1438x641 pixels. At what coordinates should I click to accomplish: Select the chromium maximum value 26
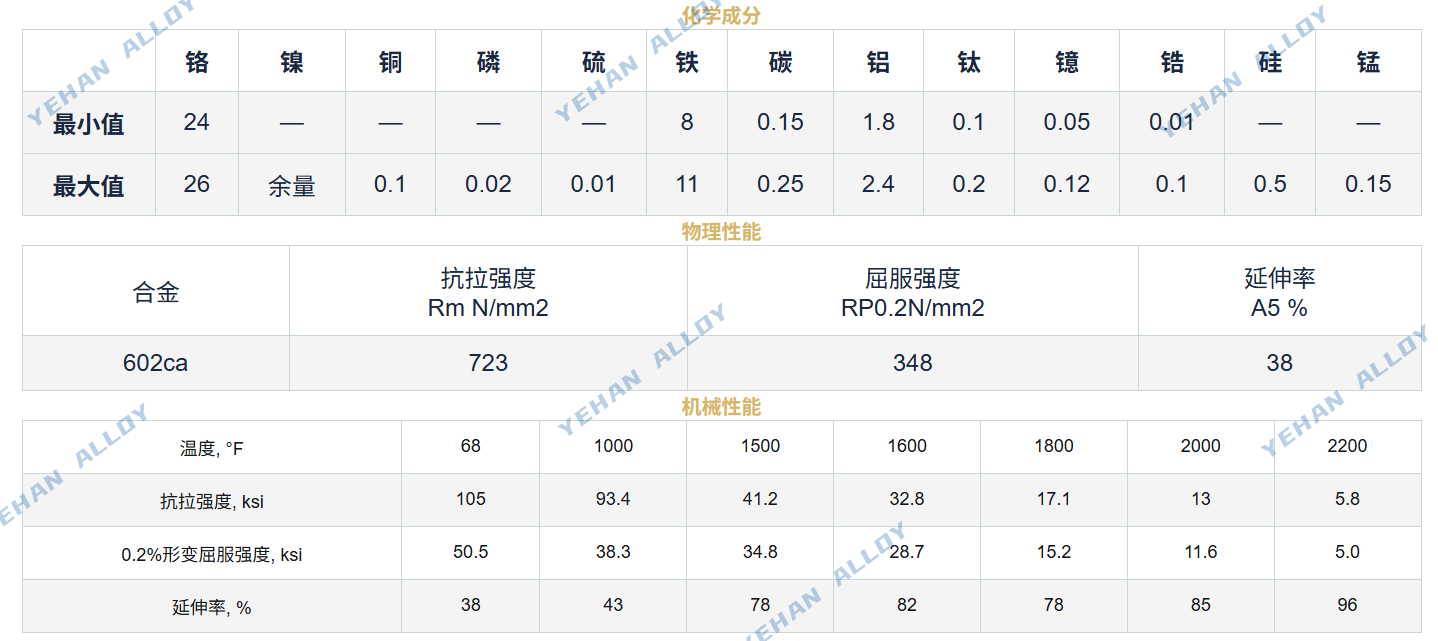197,184
